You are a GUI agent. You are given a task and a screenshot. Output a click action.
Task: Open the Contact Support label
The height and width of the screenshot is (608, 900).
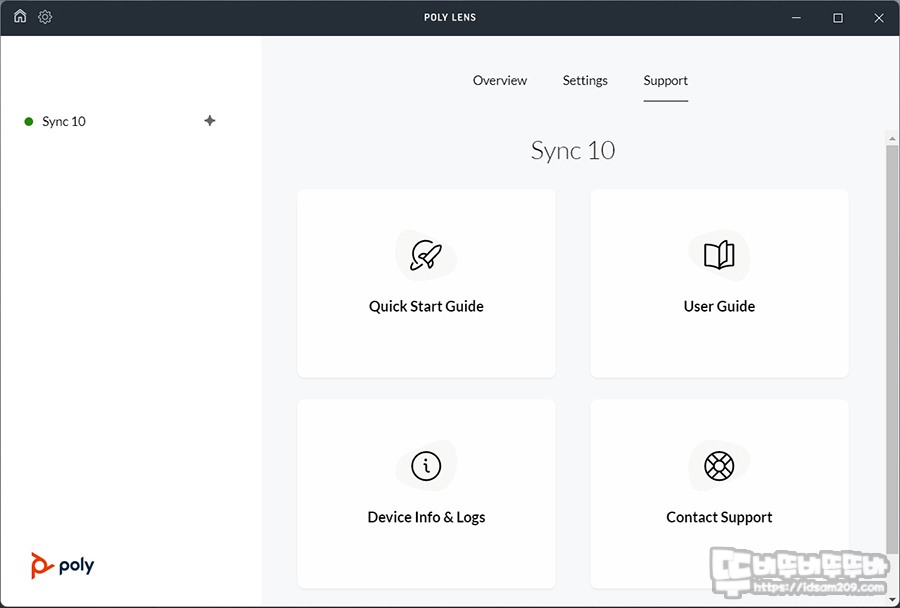pos(719,517)
